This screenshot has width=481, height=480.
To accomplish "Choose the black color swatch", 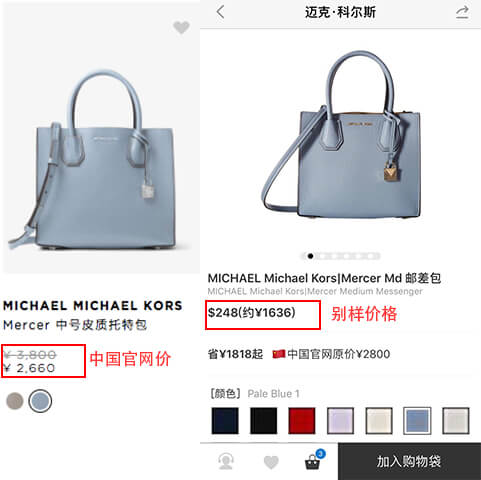I will click(x=263, y=421).
